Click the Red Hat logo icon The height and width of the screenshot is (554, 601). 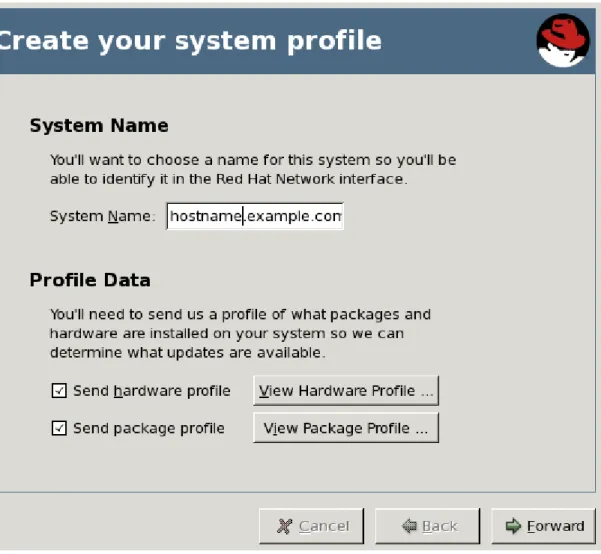click(x=563, y=41)
